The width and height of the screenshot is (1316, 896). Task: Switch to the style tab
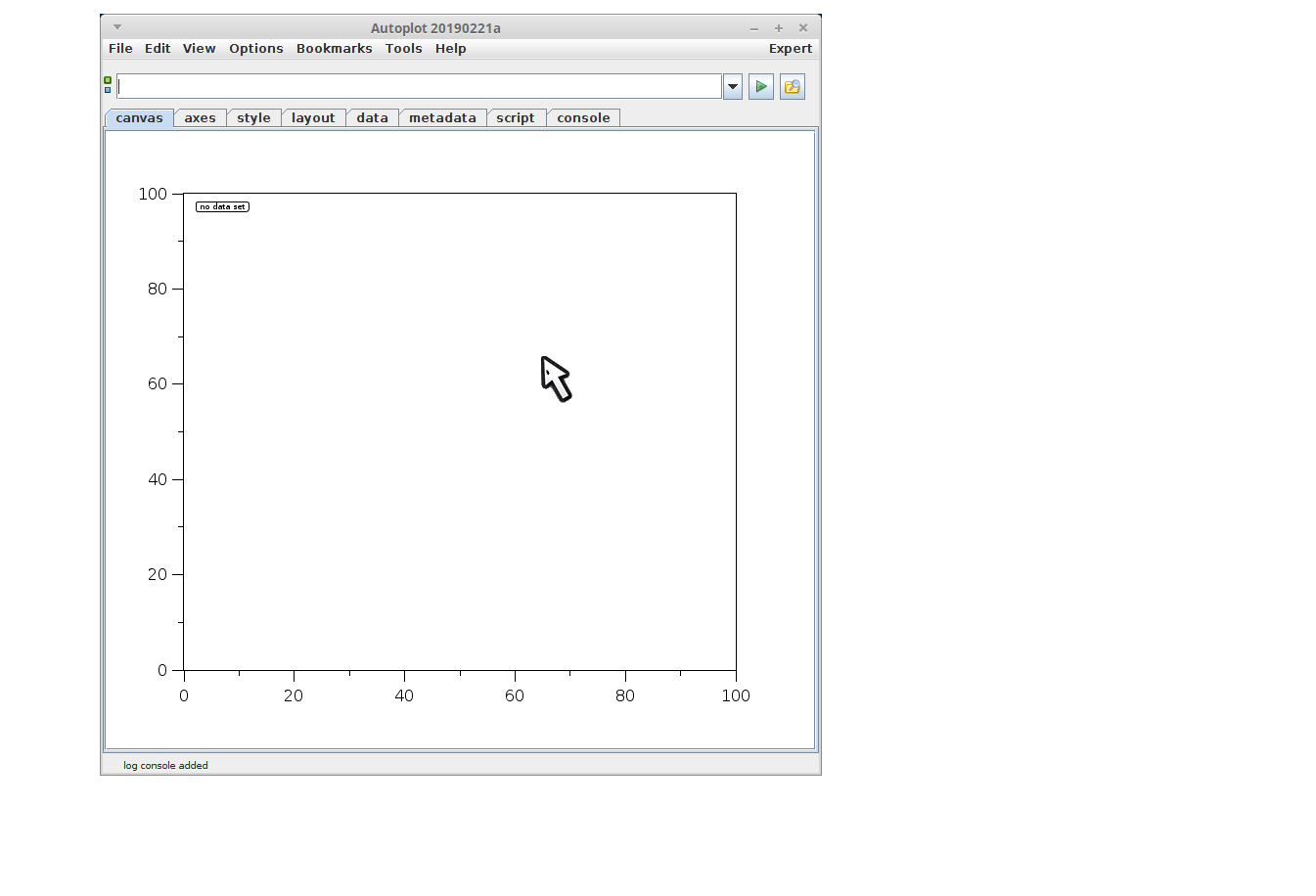tap(253, 118)
